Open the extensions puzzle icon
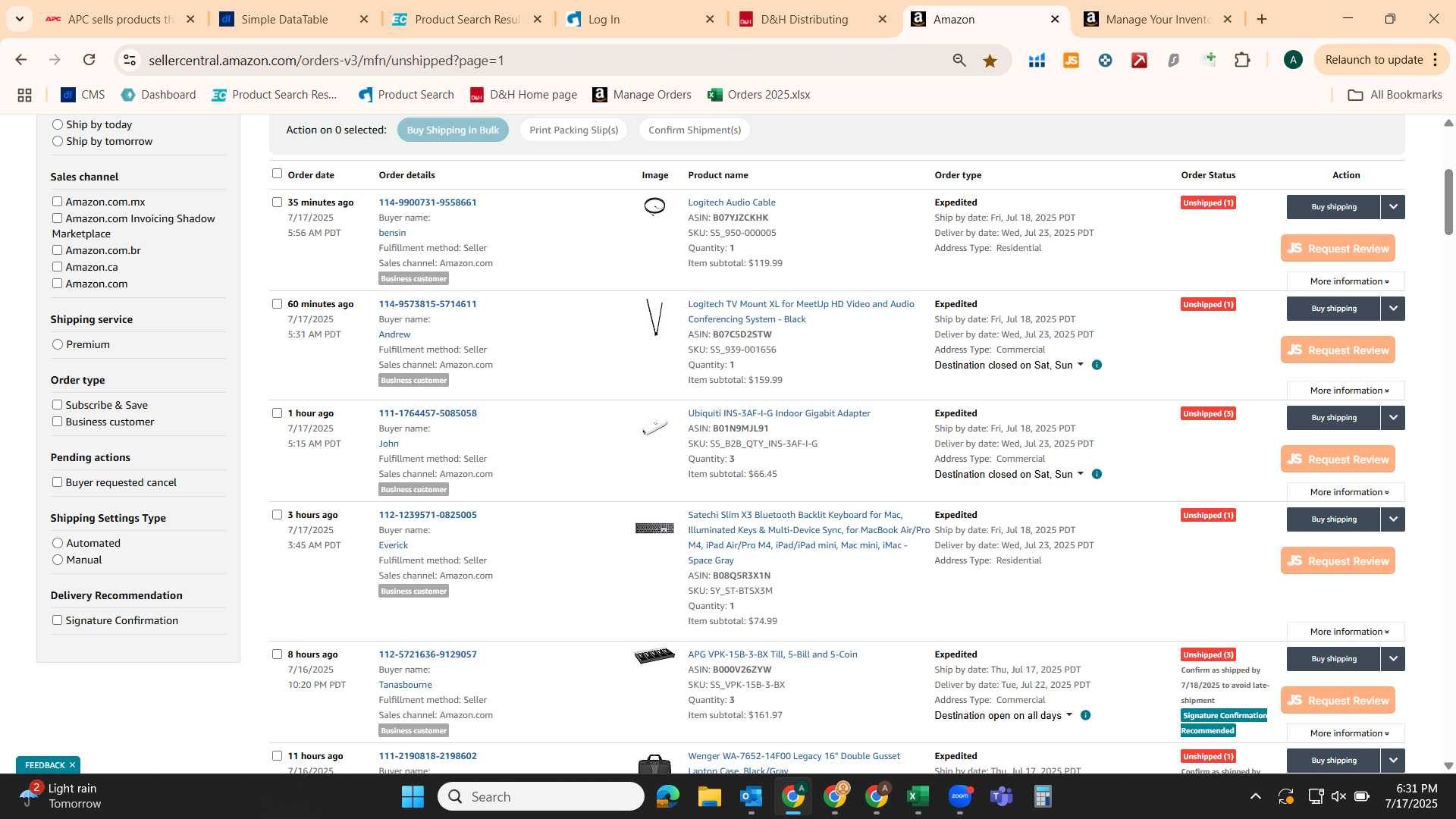The height and width of the screenshot is (819, 1456). [1242, 60]
